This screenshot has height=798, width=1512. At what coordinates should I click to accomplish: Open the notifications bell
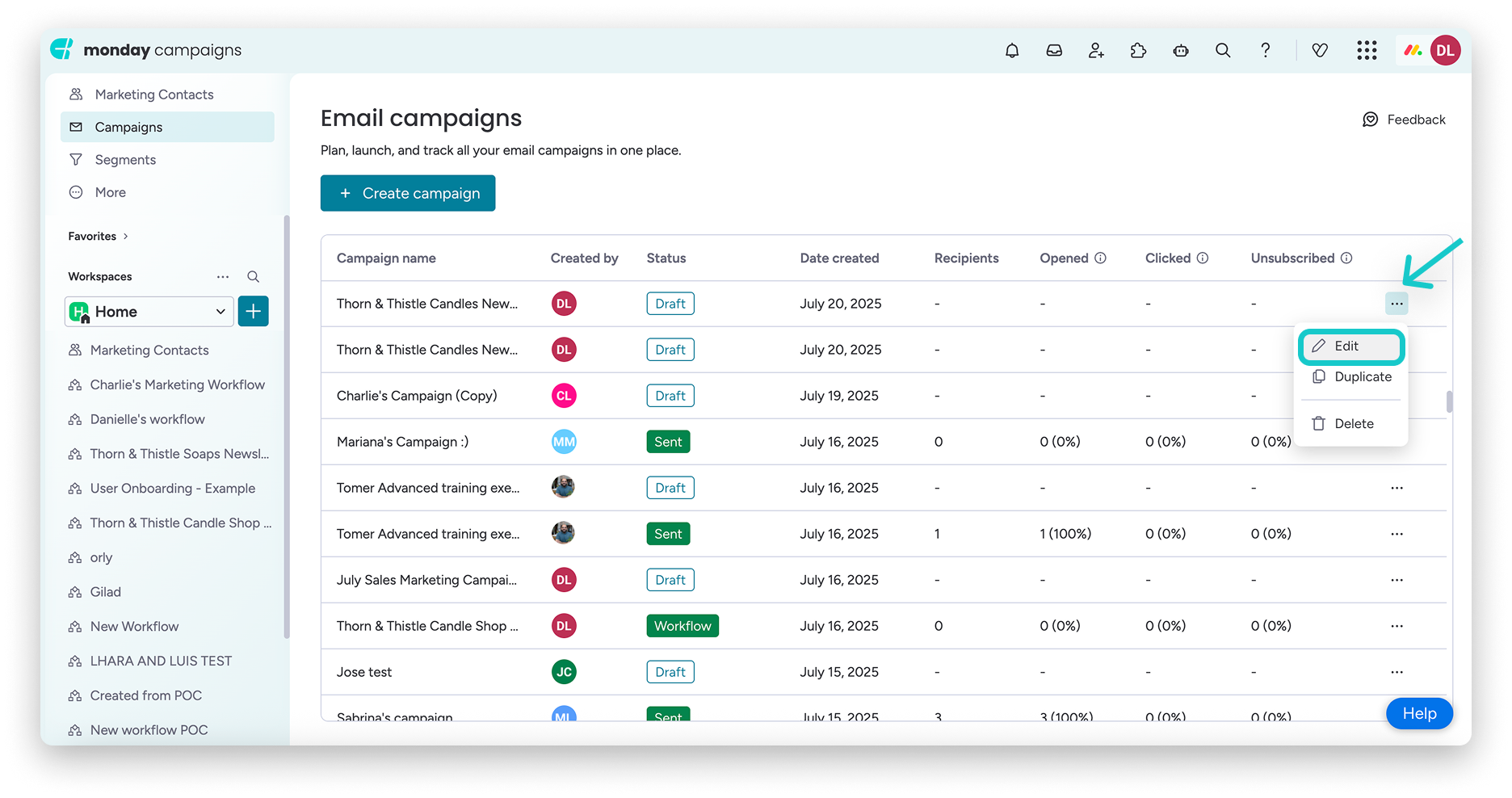(1012, 51)
